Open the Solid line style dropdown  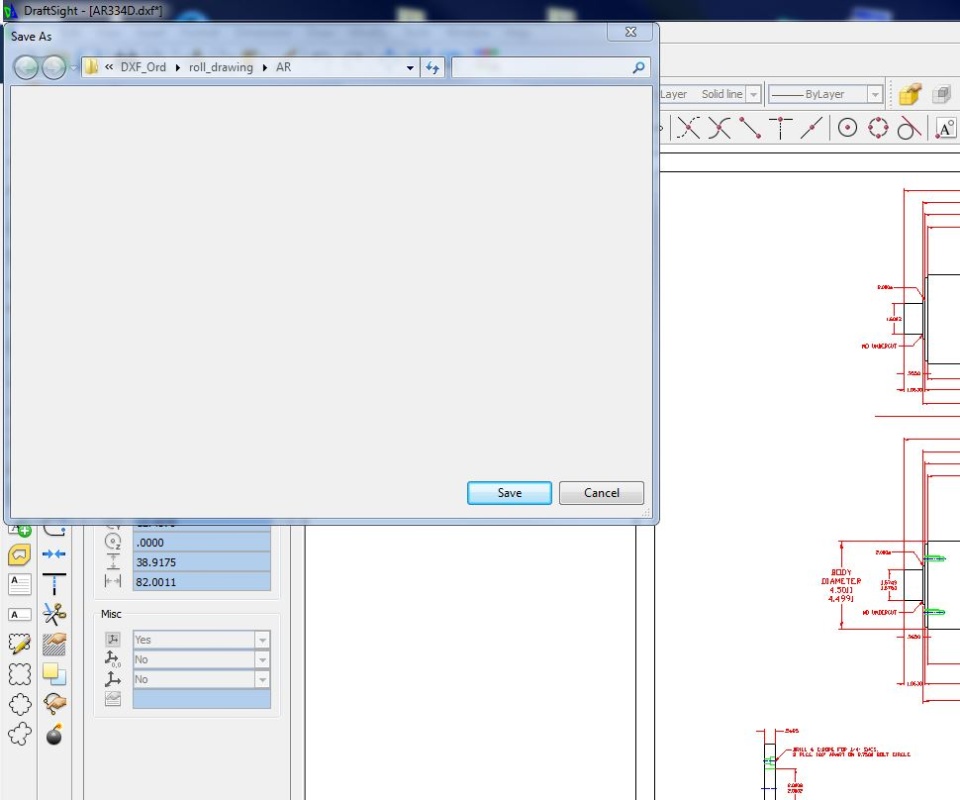tap(754, 94)
